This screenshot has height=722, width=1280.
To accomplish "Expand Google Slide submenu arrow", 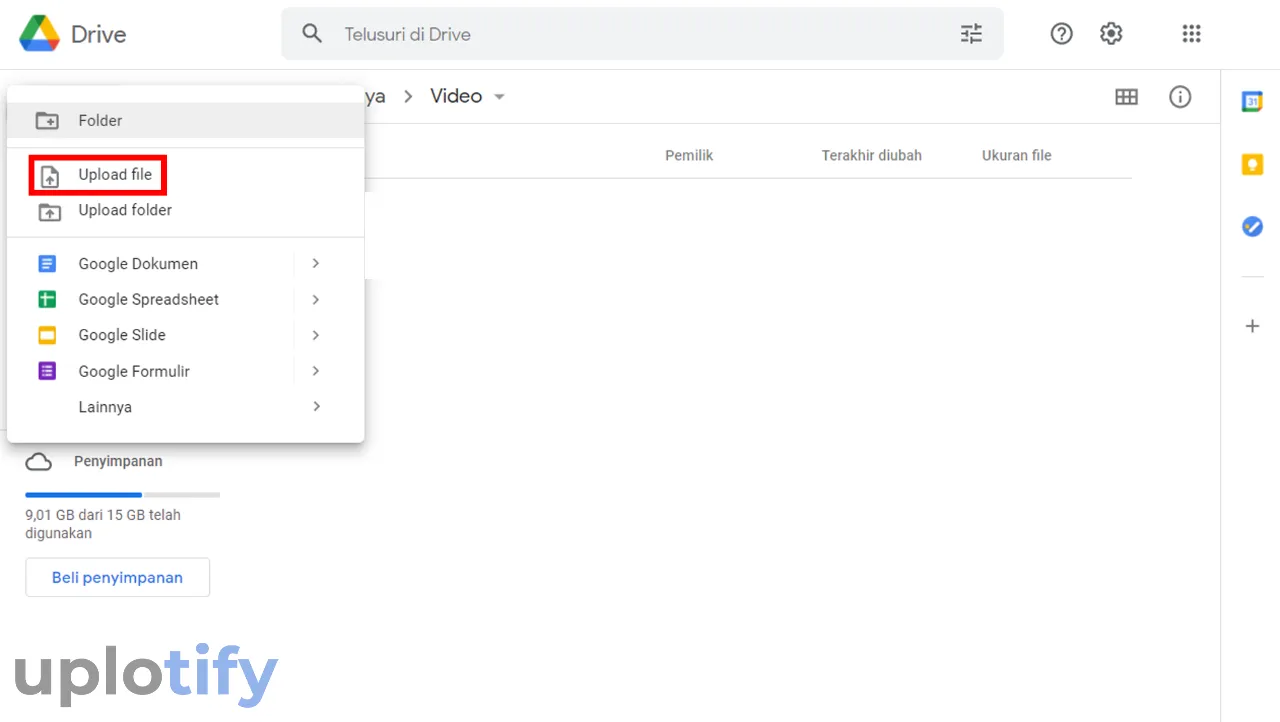I will [316, 335].
